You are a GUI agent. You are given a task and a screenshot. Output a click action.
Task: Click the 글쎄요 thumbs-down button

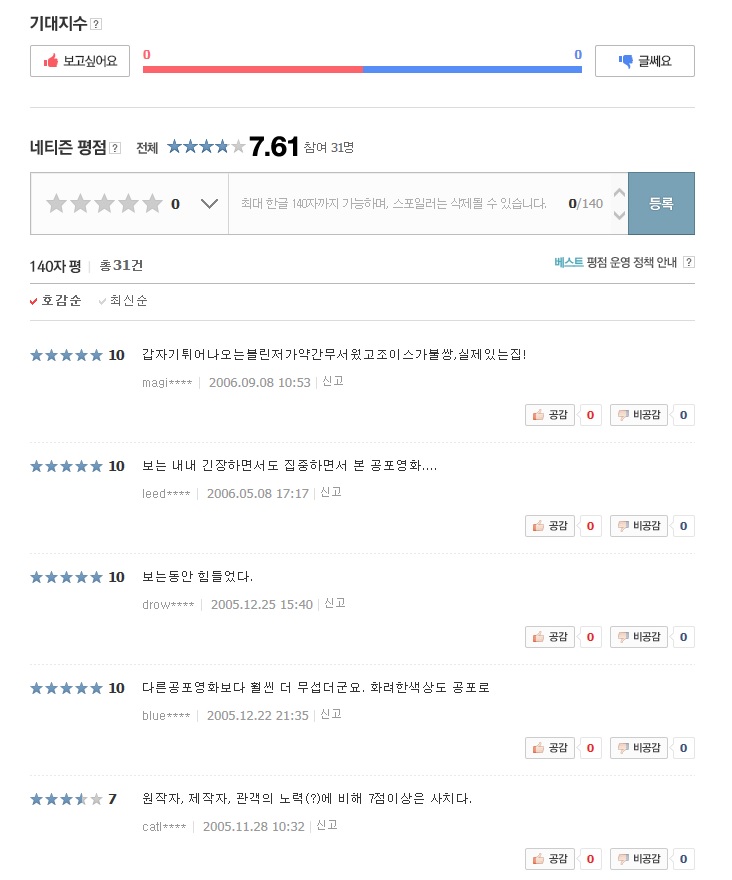[644, 61]
